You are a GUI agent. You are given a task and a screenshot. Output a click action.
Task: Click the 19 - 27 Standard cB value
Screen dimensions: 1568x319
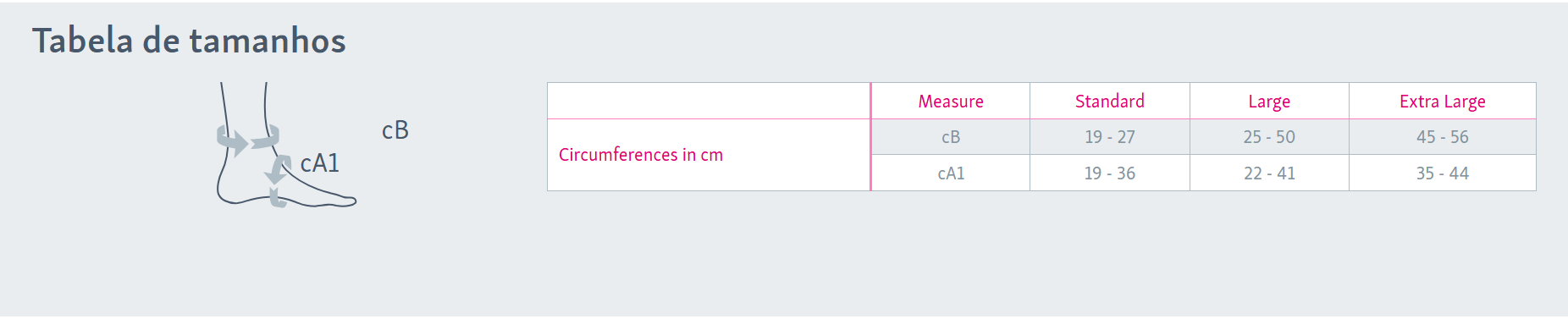(1110, 137)
